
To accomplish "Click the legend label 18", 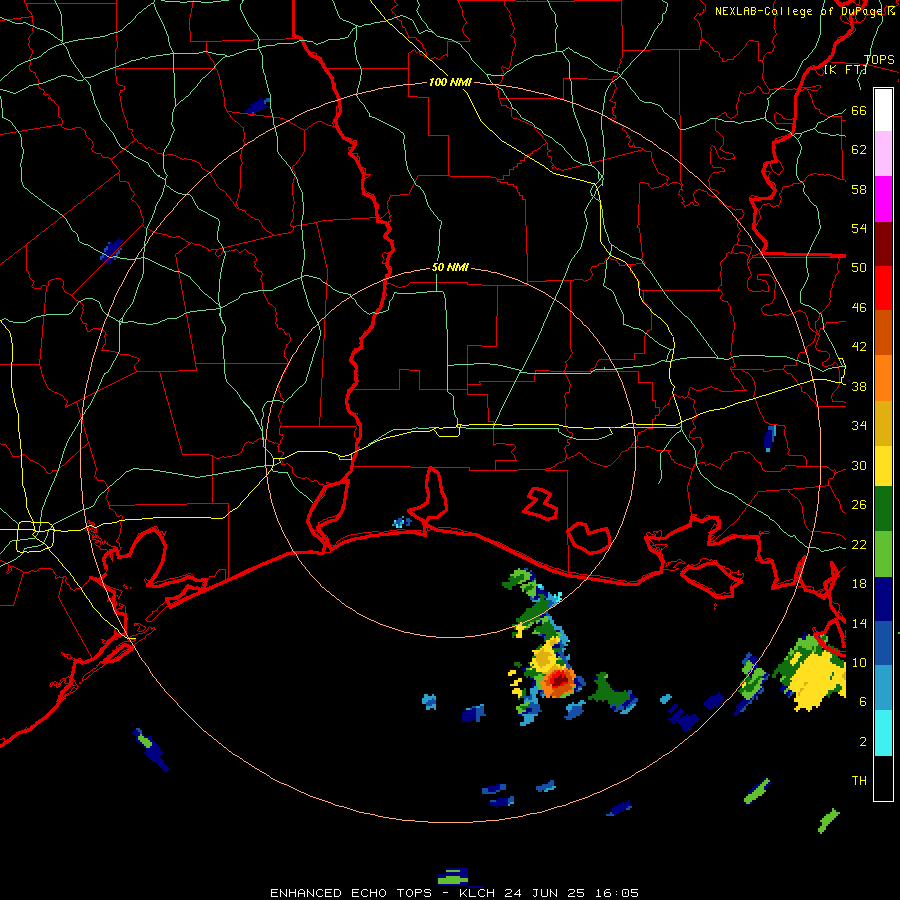I will pyautogui.click(x=859, y=584).
